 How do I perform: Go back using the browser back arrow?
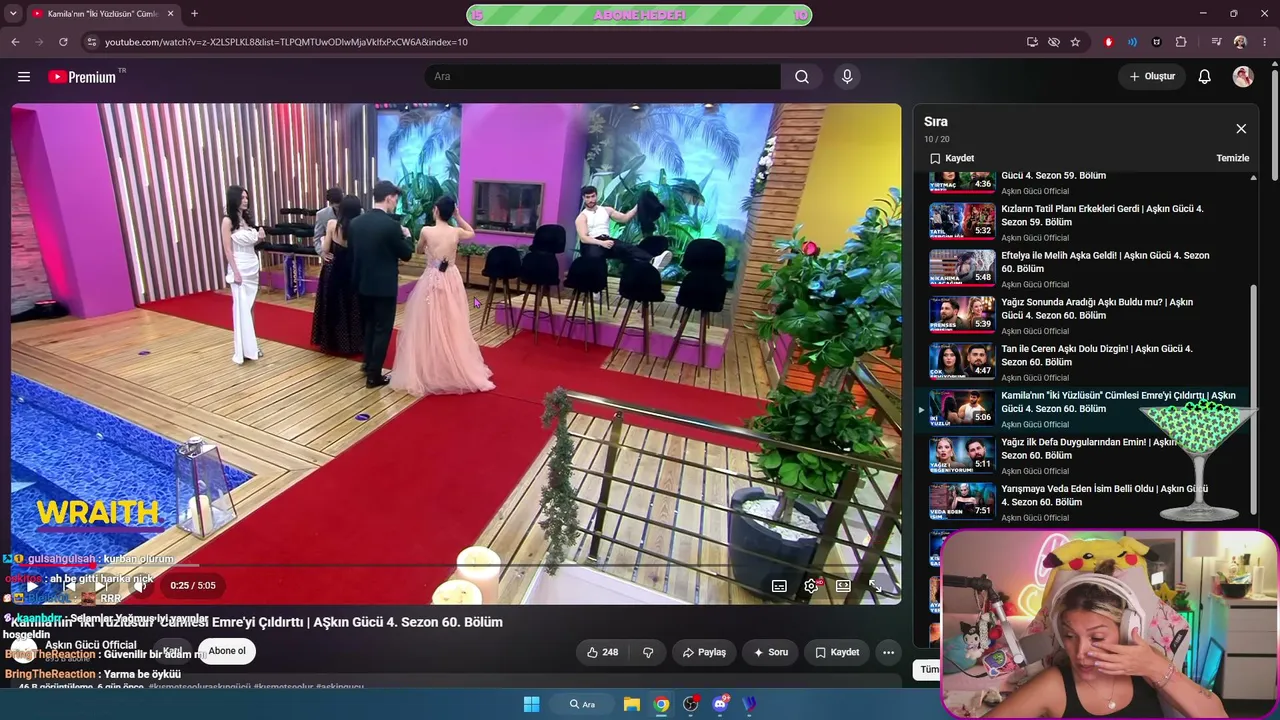pyautogui.click(x=15, y=42)
